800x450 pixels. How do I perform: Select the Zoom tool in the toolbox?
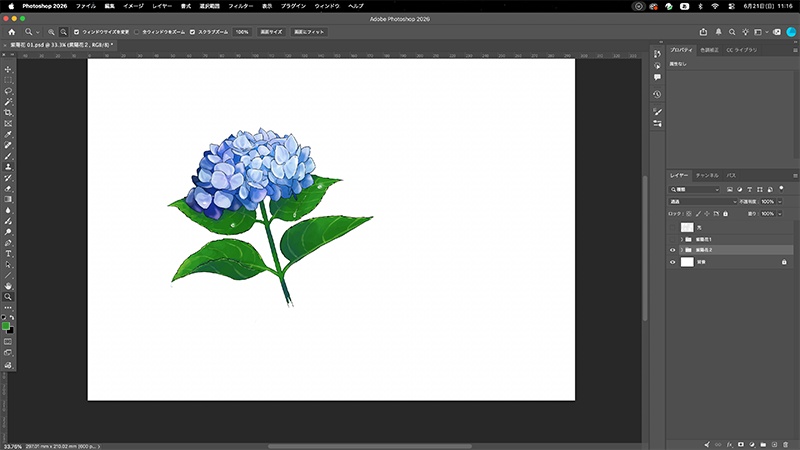[8, 297]
